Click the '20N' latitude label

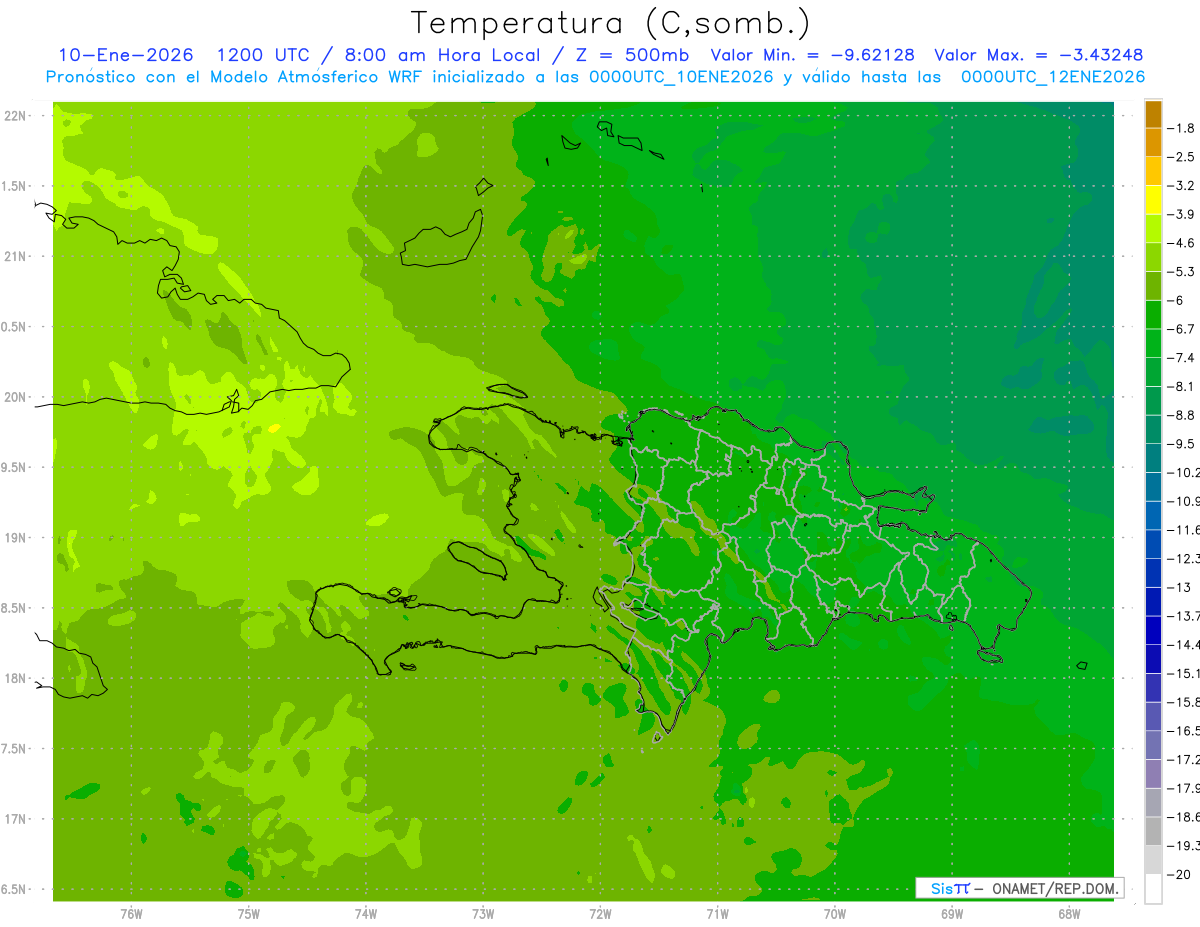click(x=17, y=397)
